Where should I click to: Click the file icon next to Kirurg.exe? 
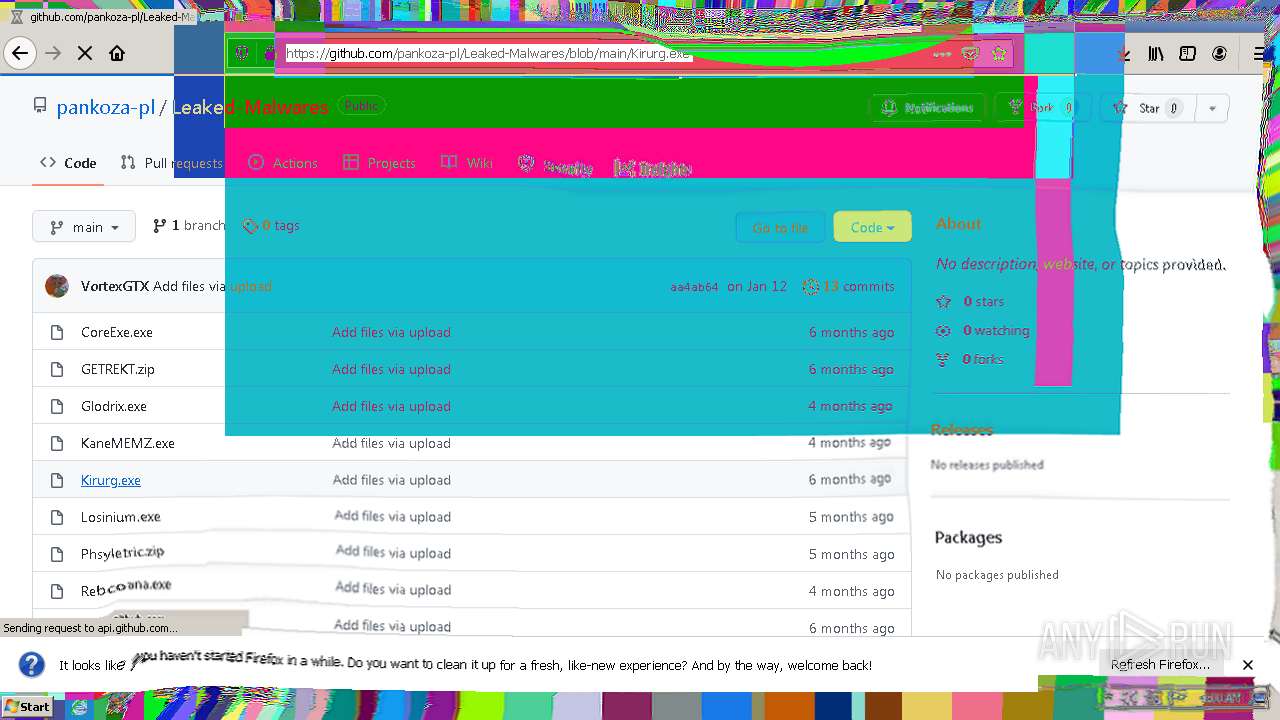tap(58, 480)
